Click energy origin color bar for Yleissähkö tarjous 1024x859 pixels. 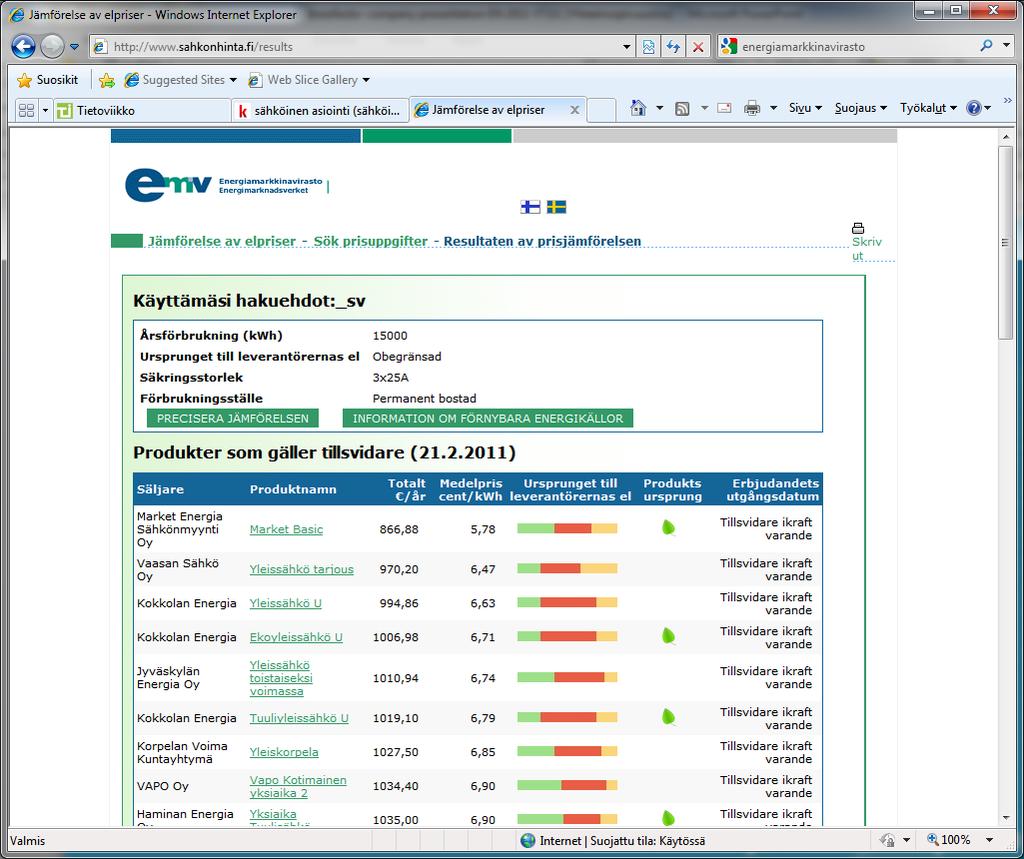pyautogui.click(x=567, y=568)
